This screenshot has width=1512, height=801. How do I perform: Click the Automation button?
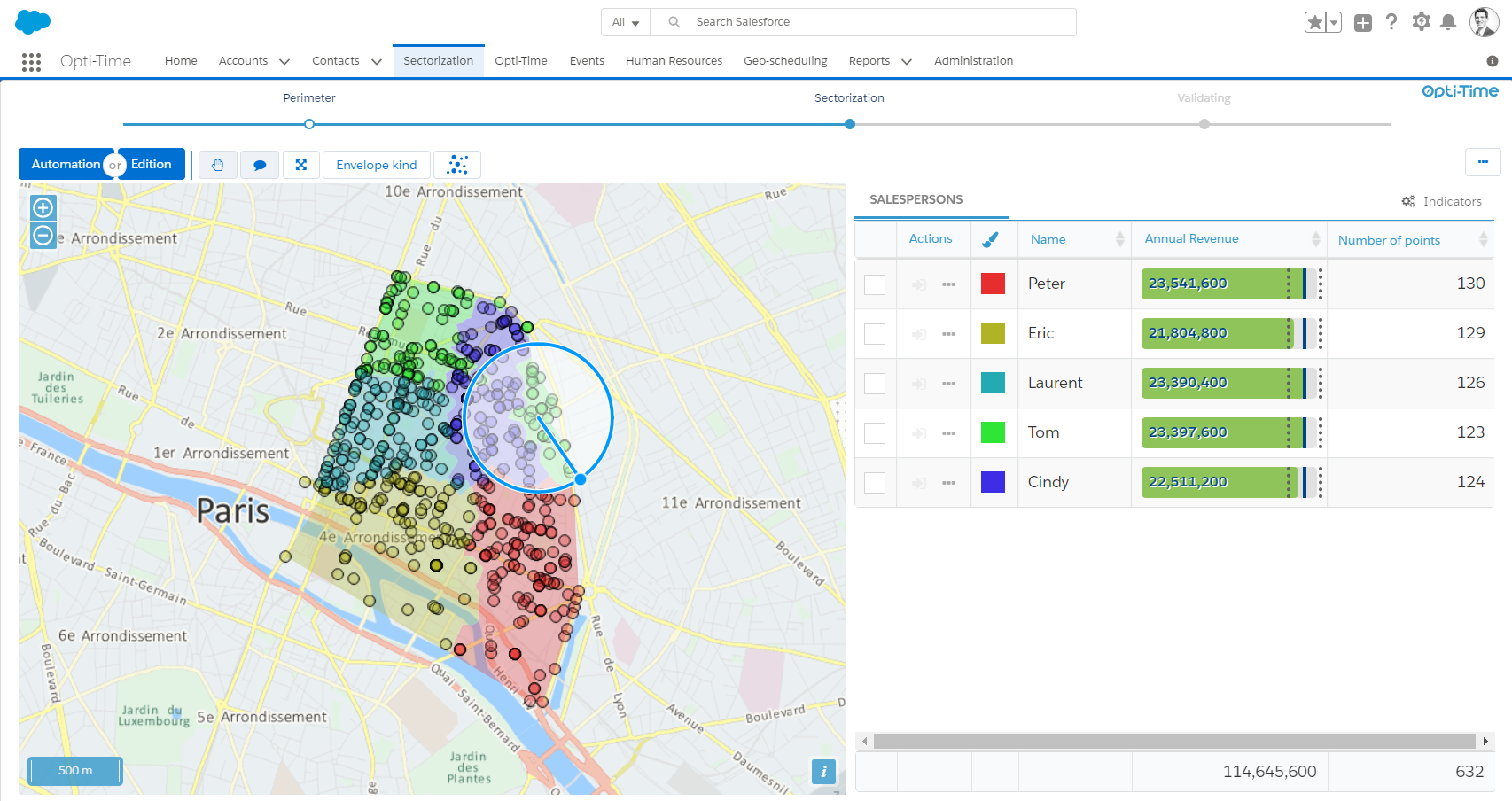pos(66,164)
